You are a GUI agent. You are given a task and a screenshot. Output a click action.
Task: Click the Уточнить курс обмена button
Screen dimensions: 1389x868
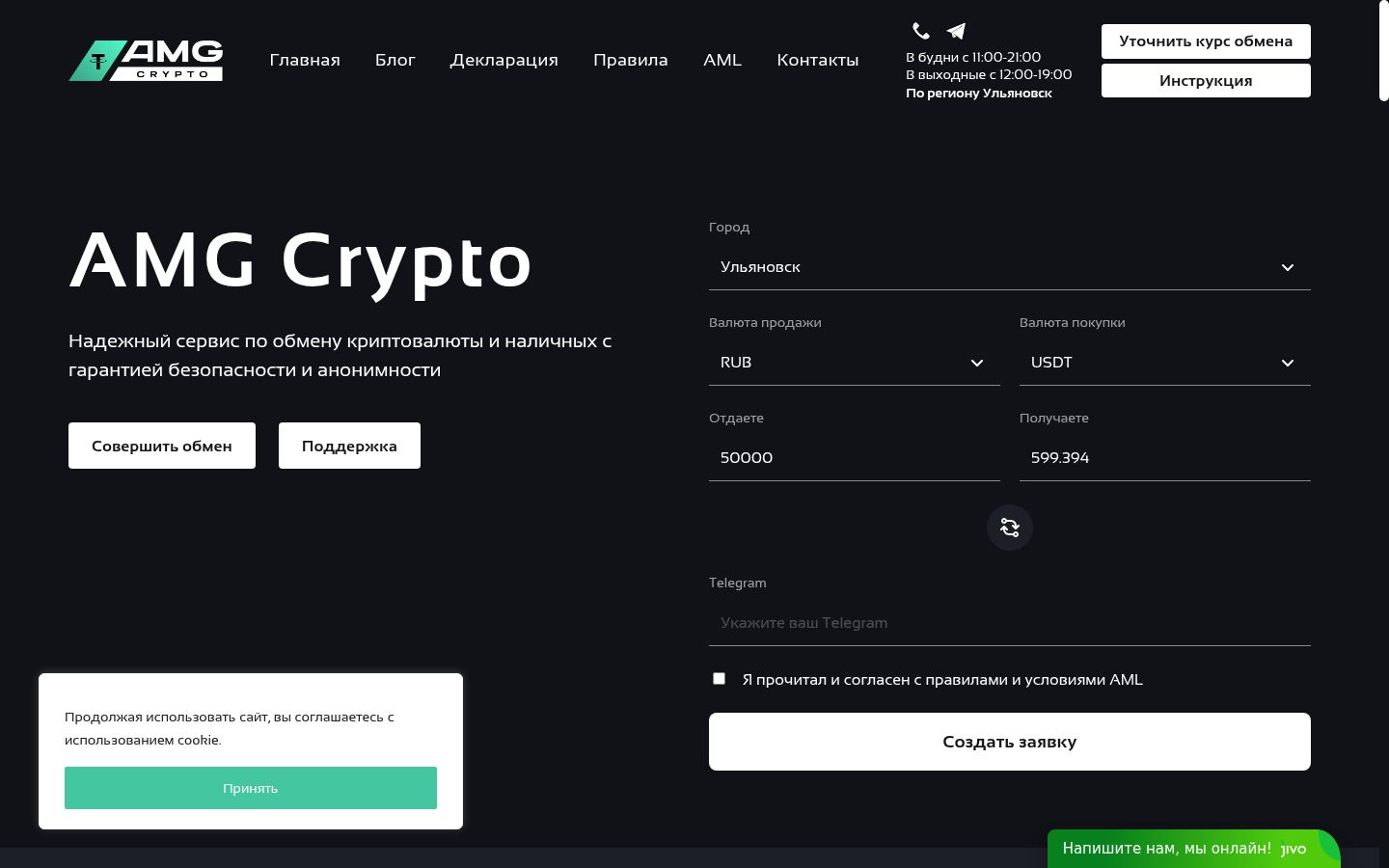pos(1206,41)
